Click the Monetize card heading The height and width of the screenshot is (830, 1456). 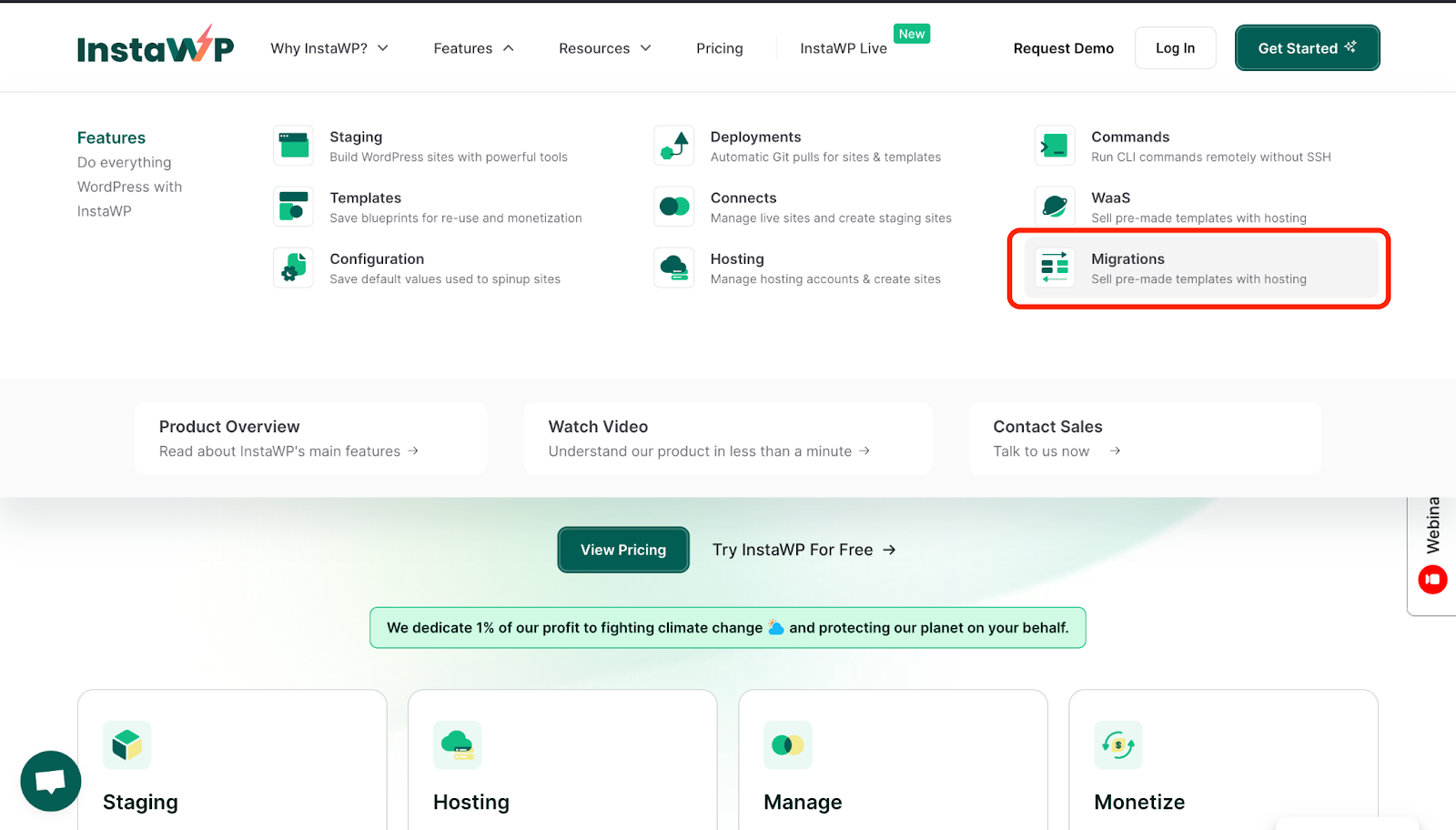[x=1139, y=802]
